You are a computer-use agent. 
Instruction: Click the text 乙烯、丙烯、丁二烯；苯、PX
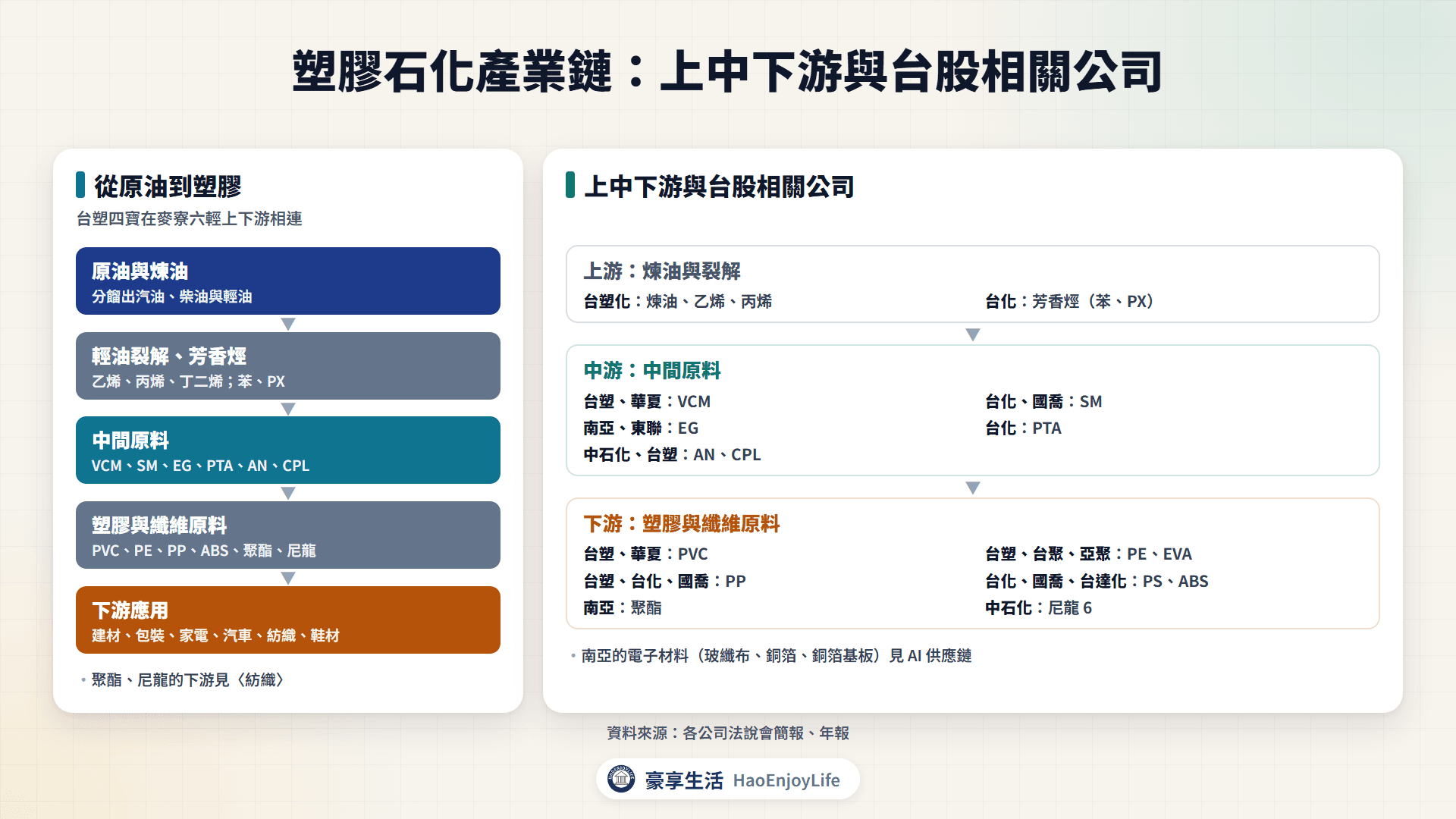(x=188, y=381)
